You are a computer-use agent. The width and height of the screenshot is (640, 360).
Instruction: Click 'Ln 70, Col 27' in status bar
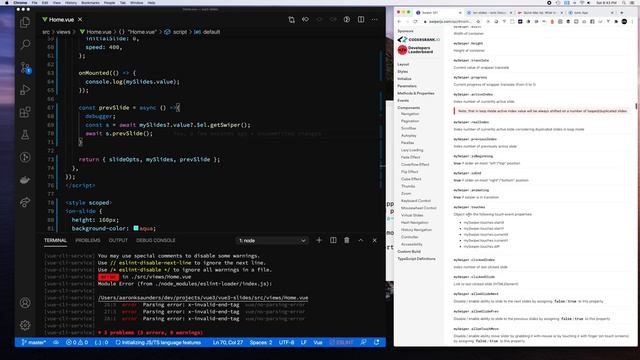[x=228, y=342]
